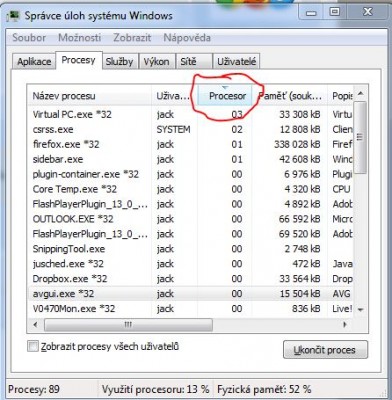Click the processor value 03

point(237,114)
